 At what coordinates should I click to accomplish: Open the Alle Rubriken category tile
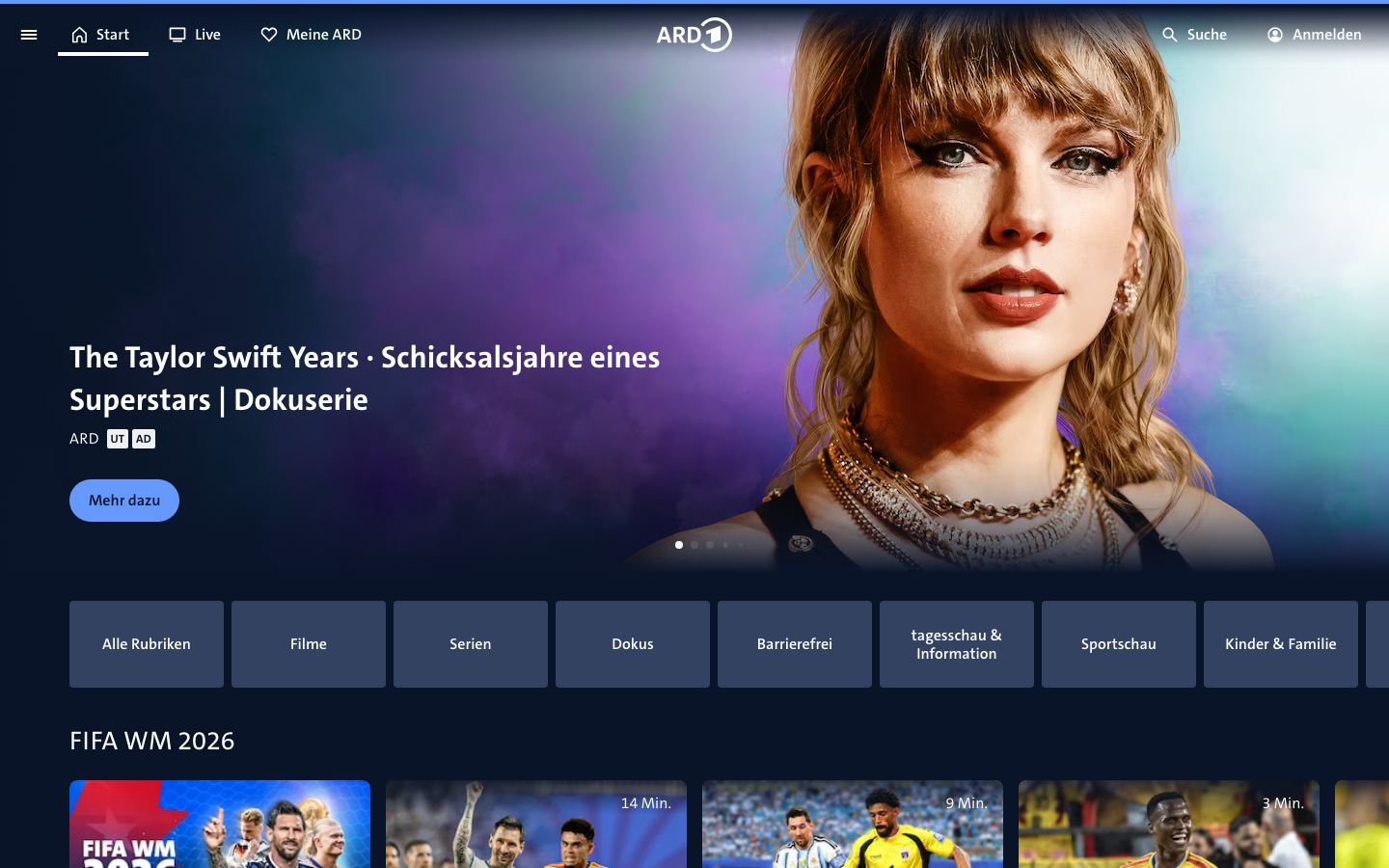pyautogui.click(x=147, y=644)
